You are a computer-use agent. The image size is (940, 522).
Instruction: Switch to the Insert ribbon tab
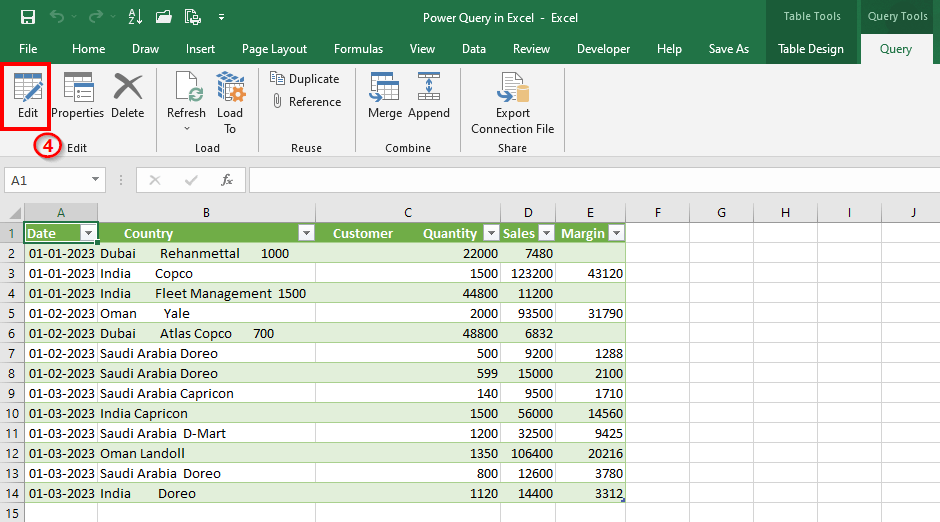pos(200,49)
